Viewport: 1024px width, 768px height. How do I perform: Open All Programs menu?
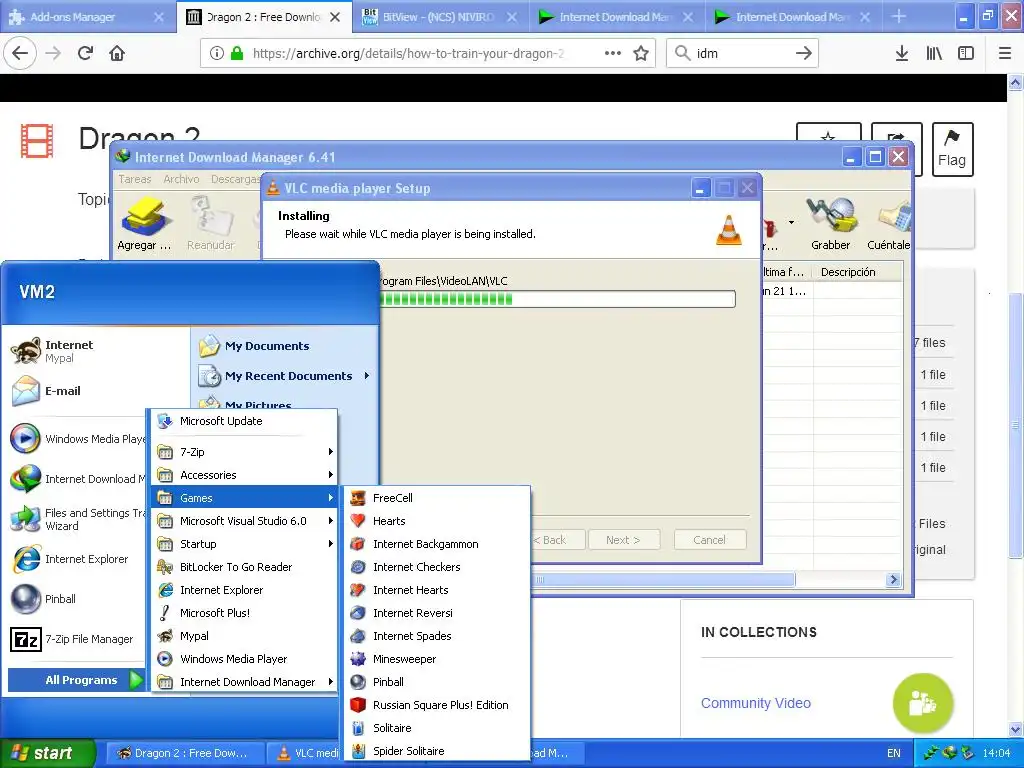coord(76,680)
